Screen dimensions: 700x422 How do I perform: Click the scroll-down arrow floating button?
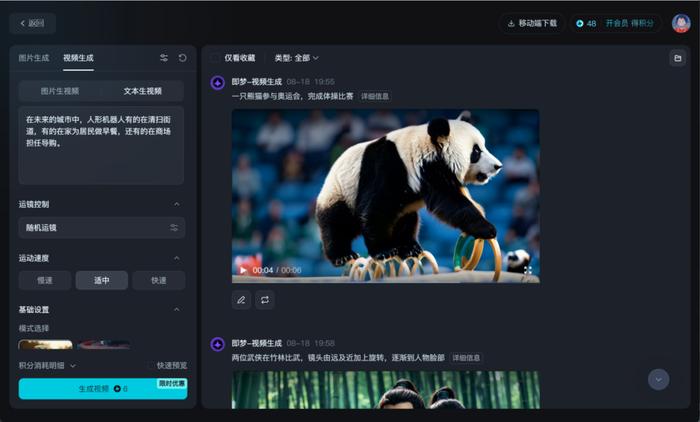click(658, 379)
